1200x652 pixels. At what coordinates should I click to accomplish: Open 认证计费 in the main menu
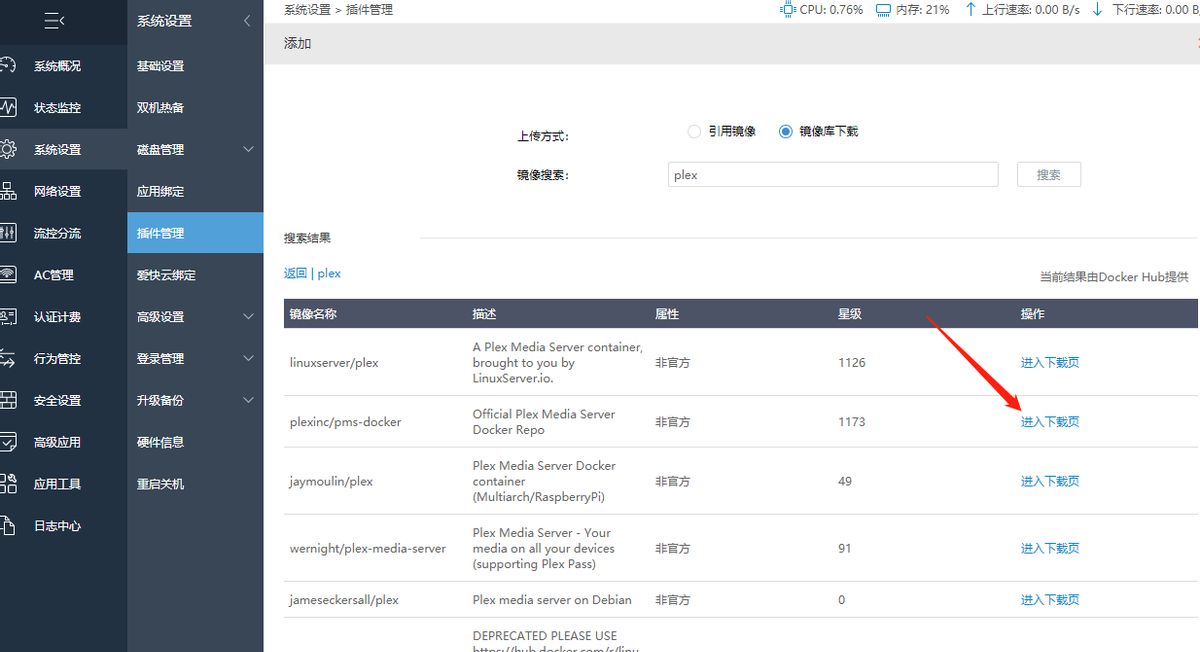point(57,317)
